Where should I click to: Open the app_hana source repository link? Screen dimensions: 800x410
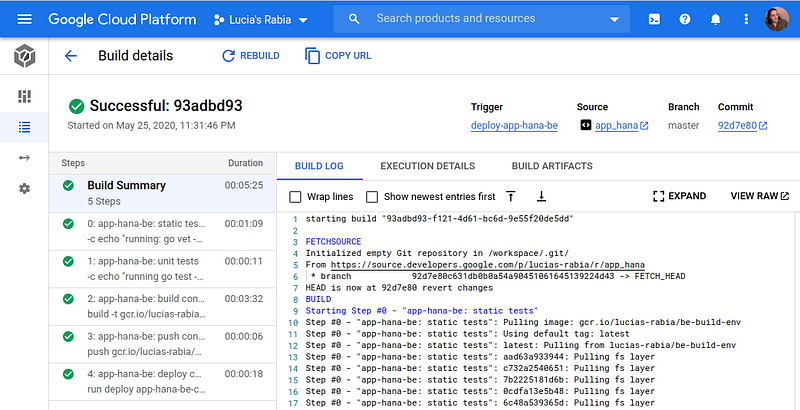[616, 125]
